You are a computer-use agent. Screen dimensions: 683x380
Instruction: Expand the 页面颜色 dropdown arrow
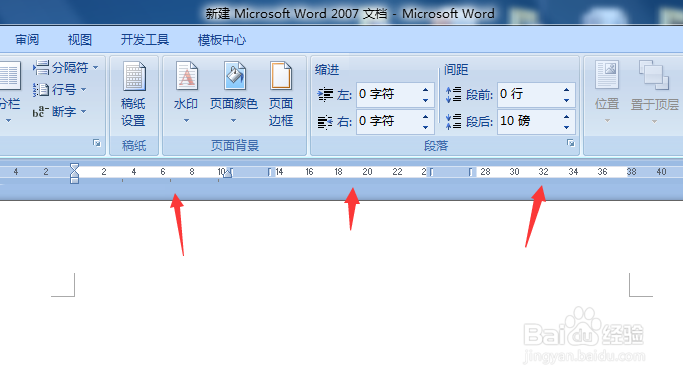pos(233,121)
